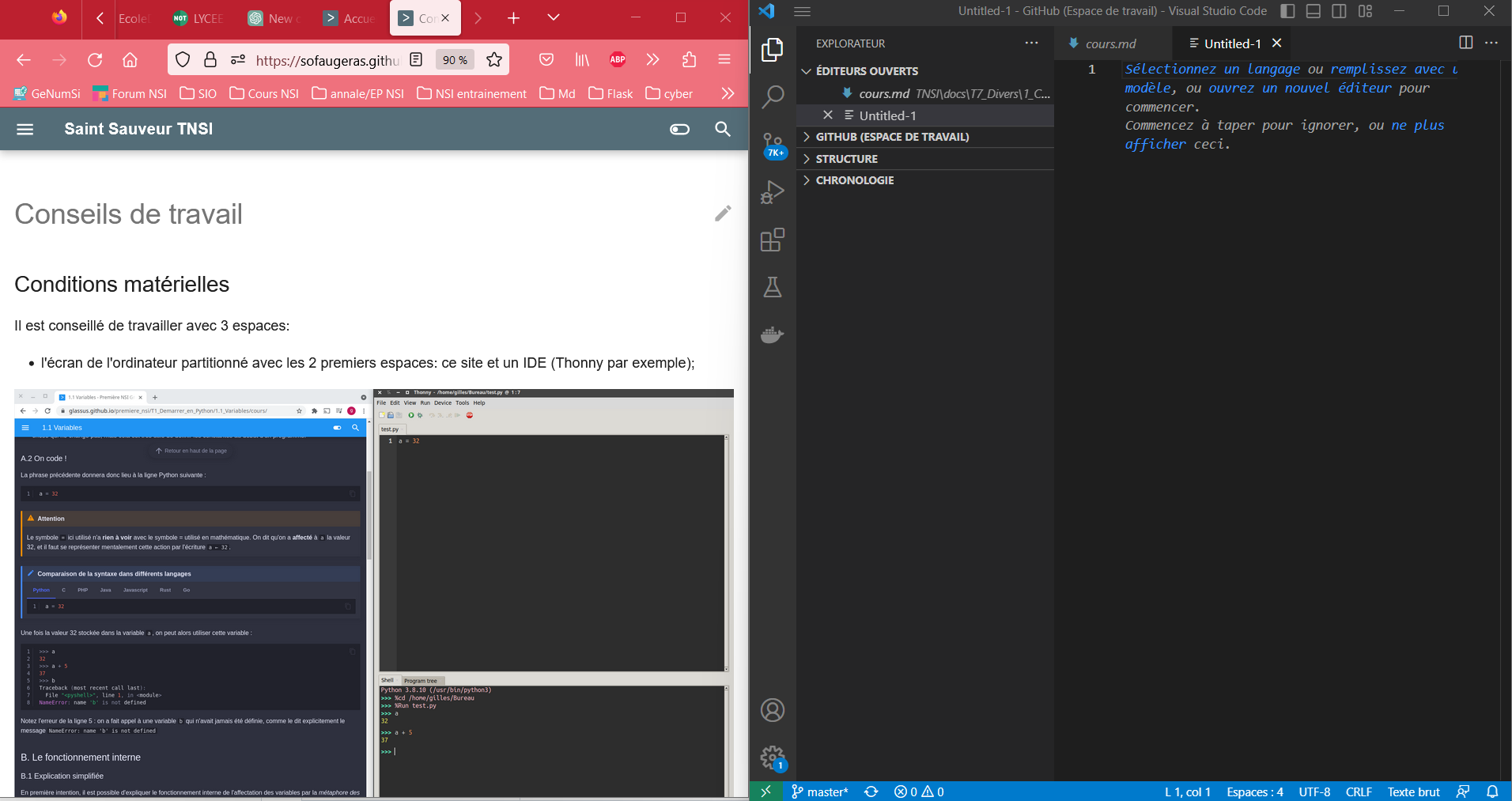
Task: Toggle the bottom panel layout button
Action: (1314, 11)
